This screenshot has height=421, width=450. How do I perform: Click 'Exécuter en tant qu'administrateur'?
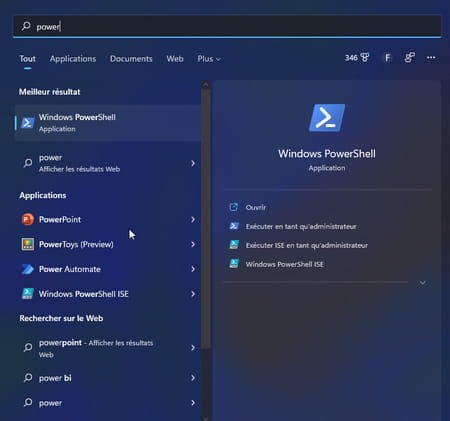(x=301, y=226)
